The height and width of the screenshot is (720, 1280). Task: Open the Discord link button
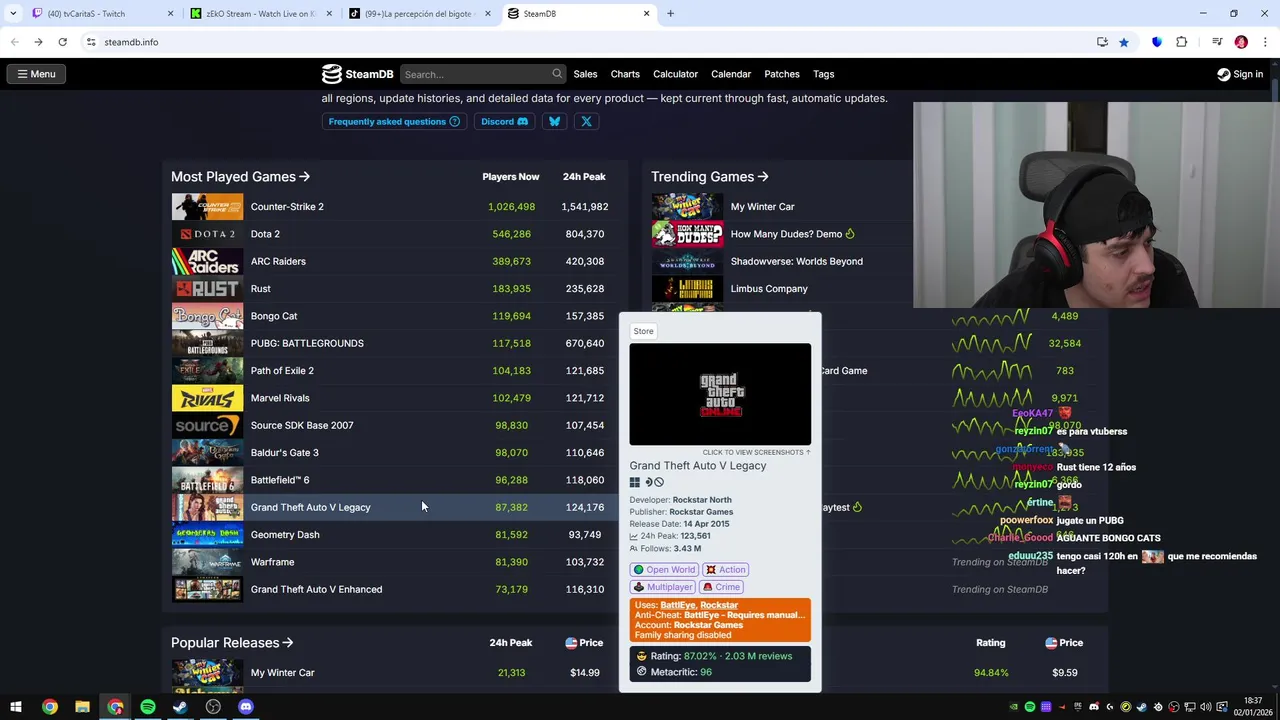coord(504,121)
